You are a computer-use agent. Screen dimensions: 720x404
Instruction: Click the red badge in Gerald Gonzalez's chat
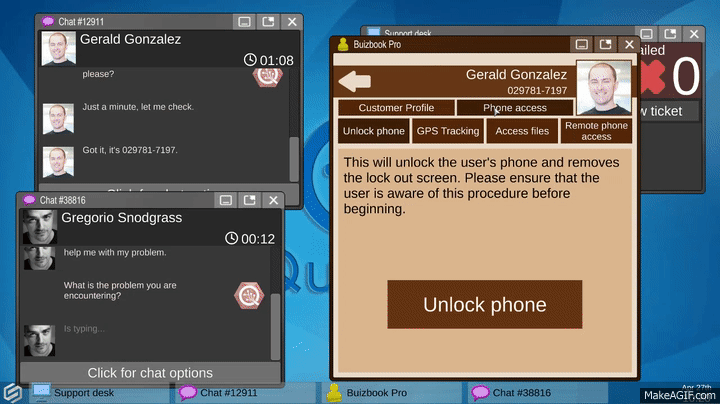pos(266,78)
